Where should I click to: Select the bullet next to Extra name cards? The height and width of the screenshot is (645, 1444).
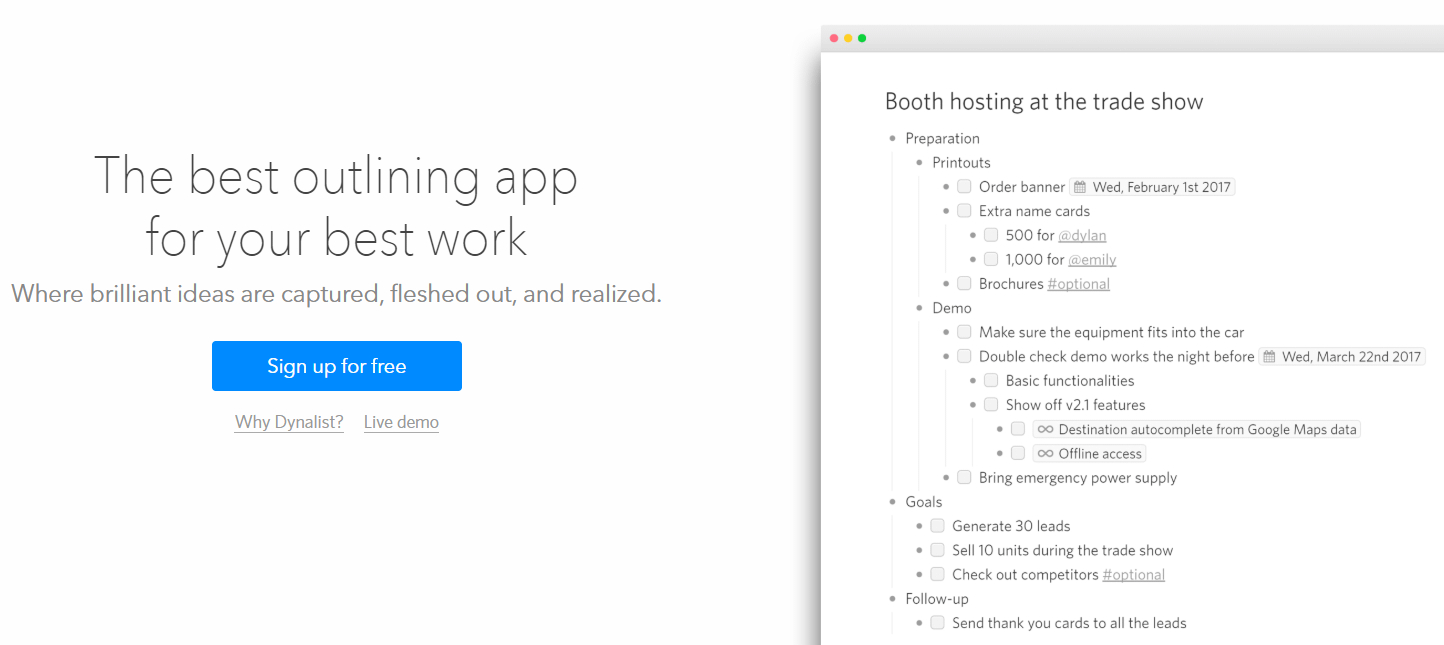(947, 210)
